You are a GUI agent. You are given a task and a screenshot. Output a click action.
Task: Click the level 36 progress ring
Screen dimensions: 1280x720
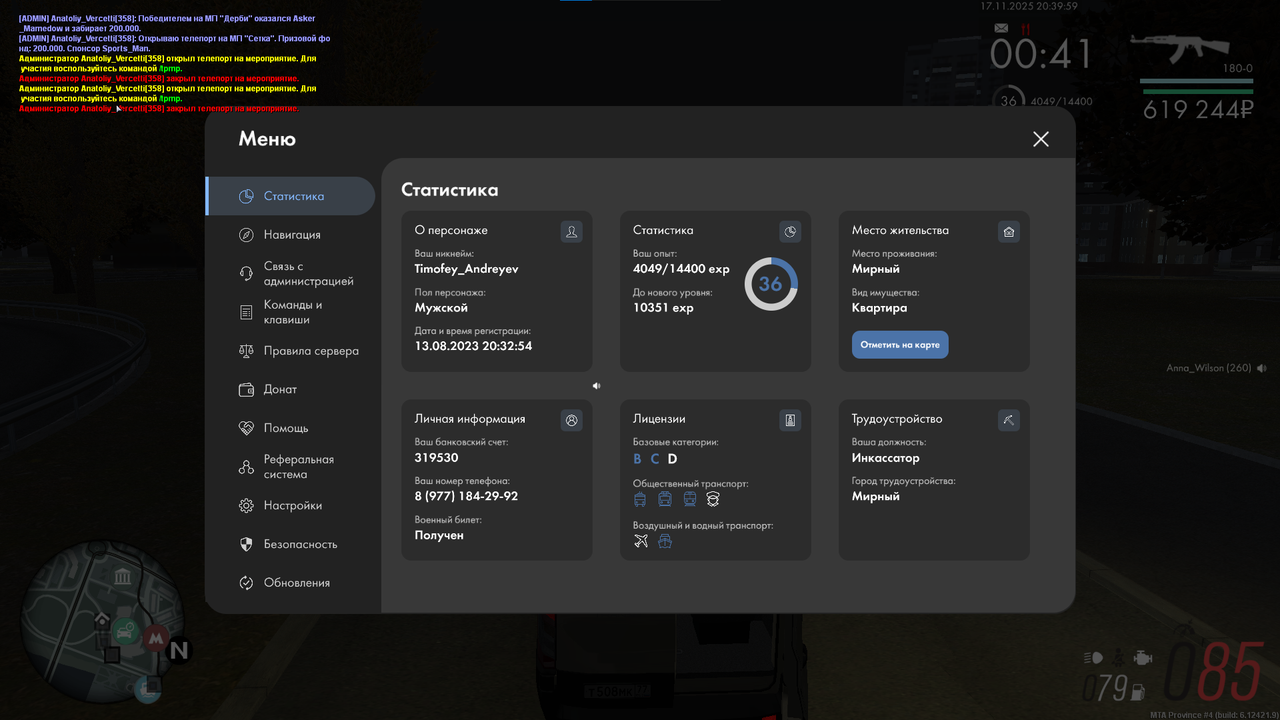pos(771,284)
